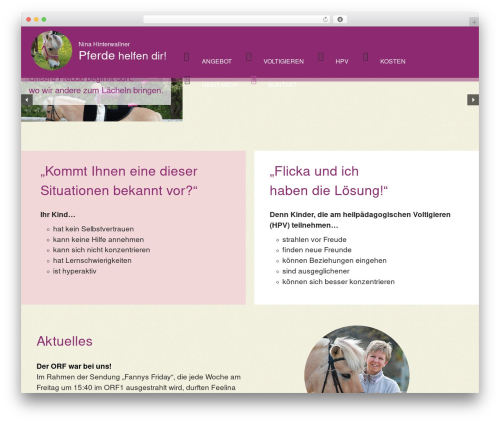Screen dimensions: 500x423
Task: Go to the HPV menu item
Action: tap(342, 62)
